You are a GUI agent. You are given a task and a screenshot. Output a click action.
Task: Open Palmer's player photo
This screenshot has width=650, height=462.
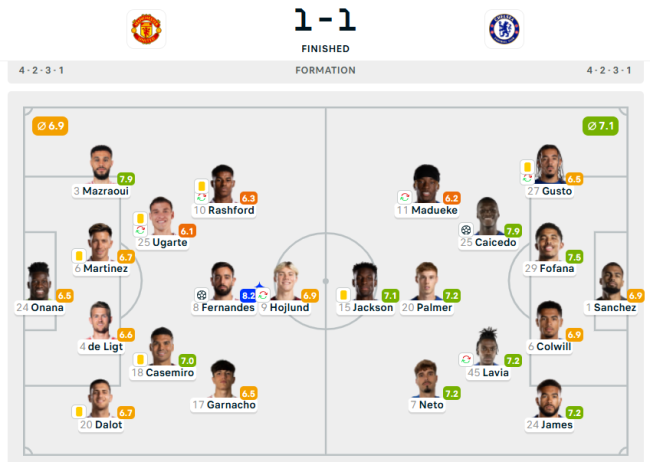[427, 281]
